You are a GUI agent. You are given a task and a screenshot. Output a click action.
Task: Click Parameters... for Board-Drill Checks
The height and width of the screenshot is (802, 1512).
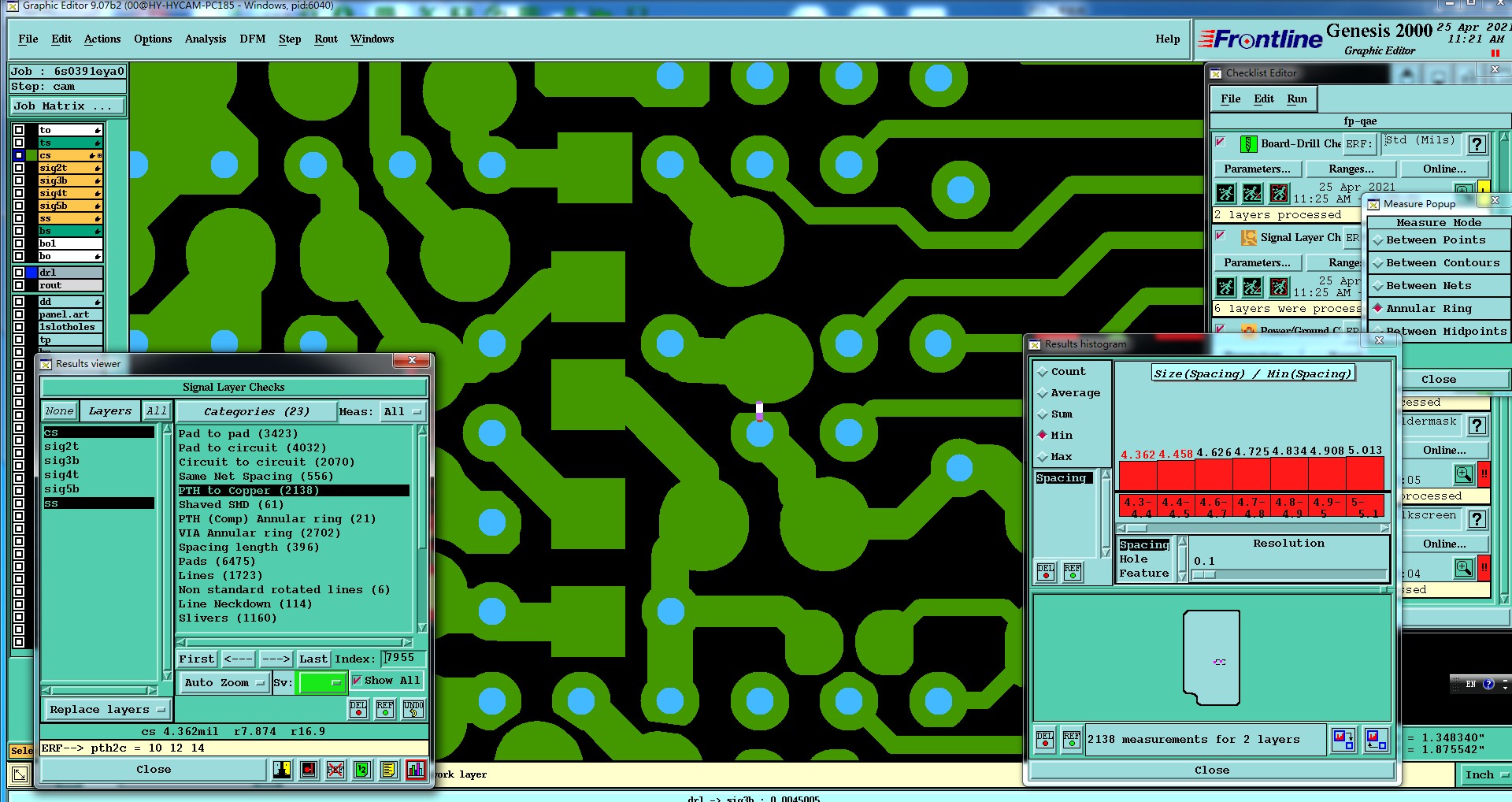1257,169
